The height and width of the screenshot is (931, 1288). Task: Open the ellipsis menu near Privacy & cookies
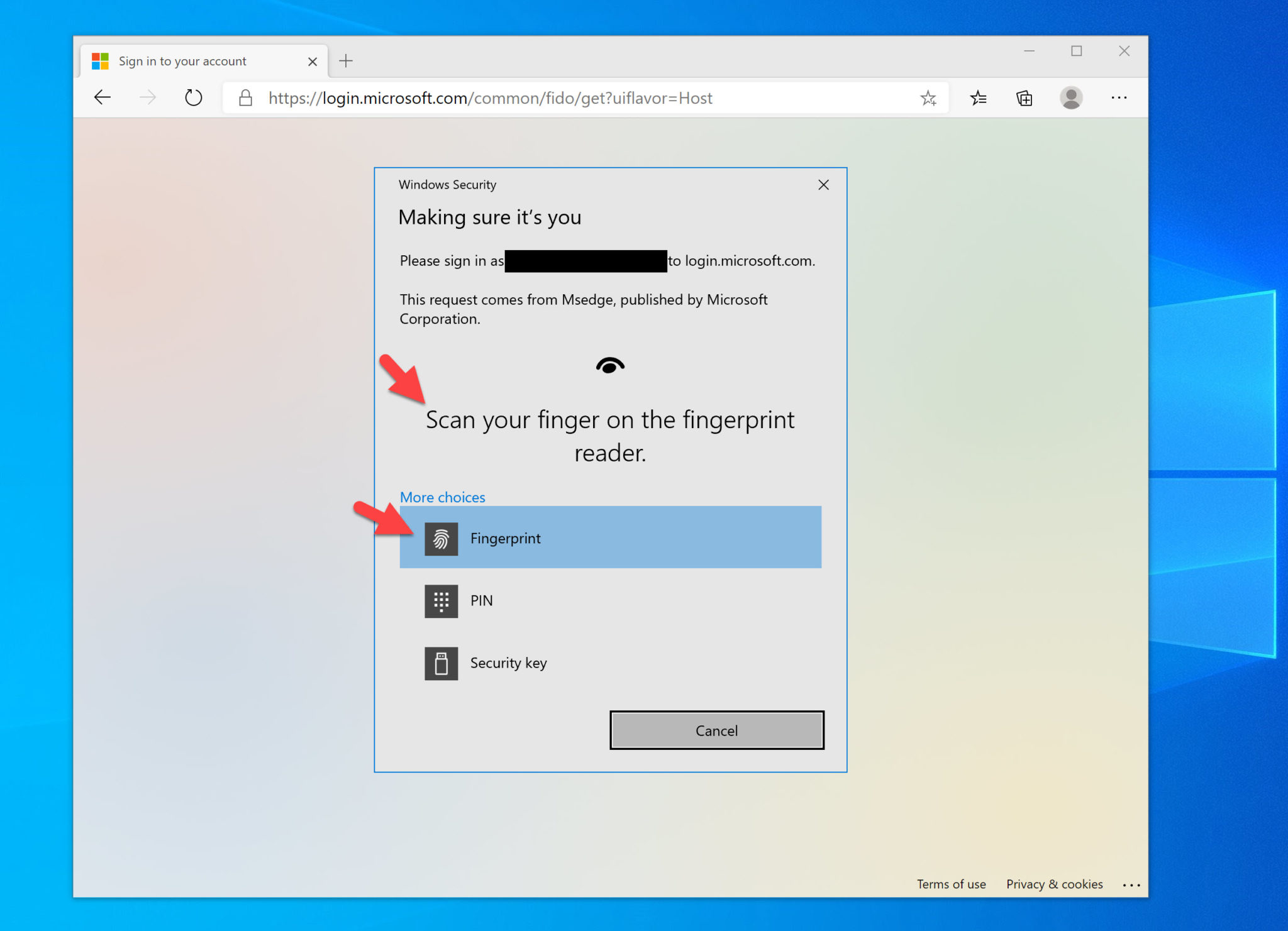point(1131,884)
